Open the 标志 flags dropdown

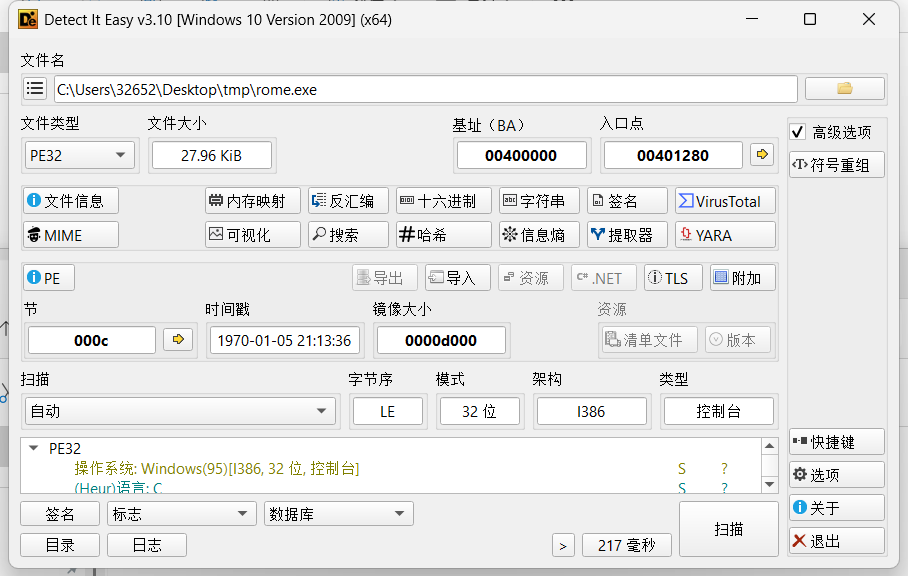[x=181, y=513]
